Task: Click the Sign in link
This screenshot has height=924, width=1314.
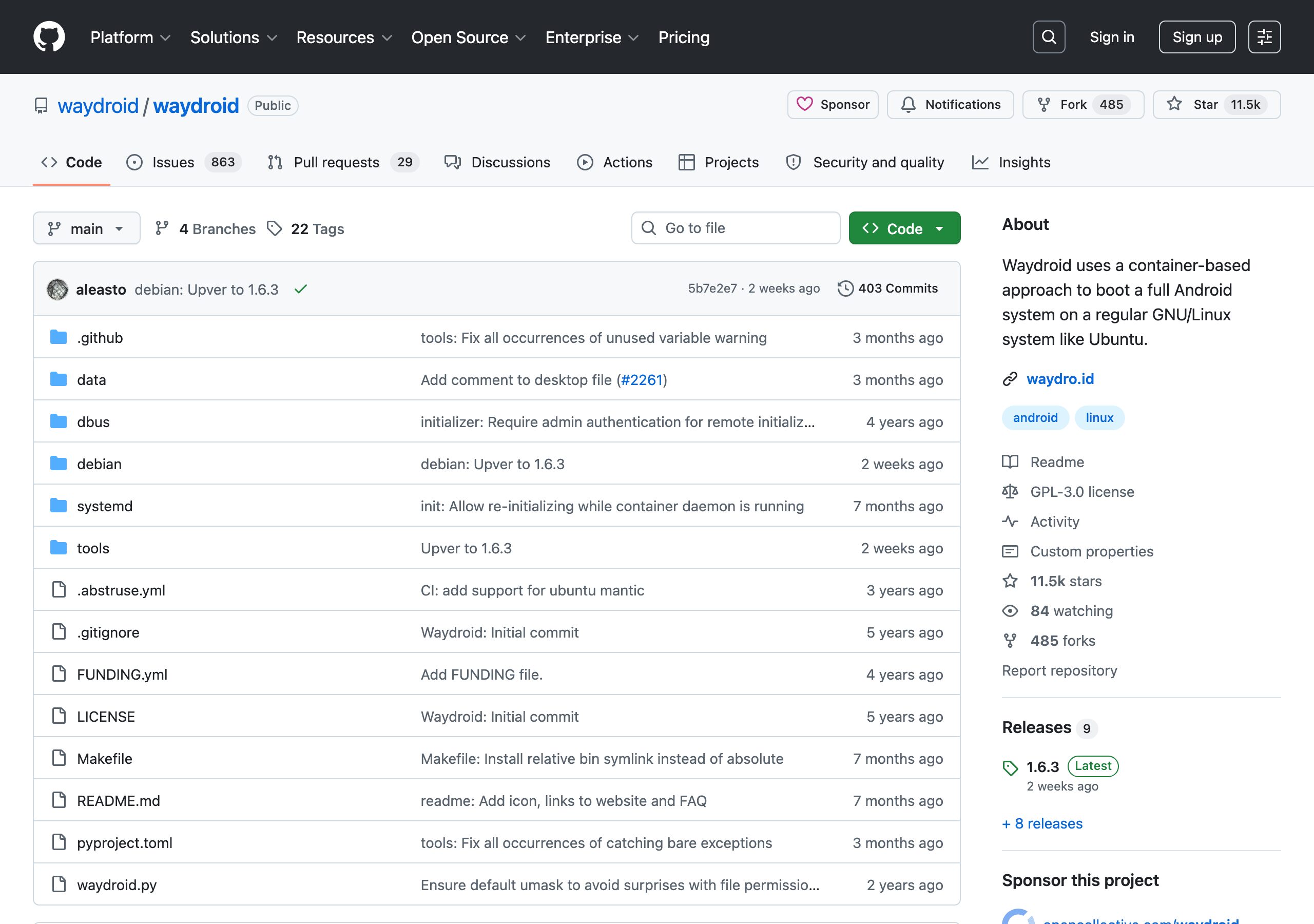Action: coord(1112,37)
